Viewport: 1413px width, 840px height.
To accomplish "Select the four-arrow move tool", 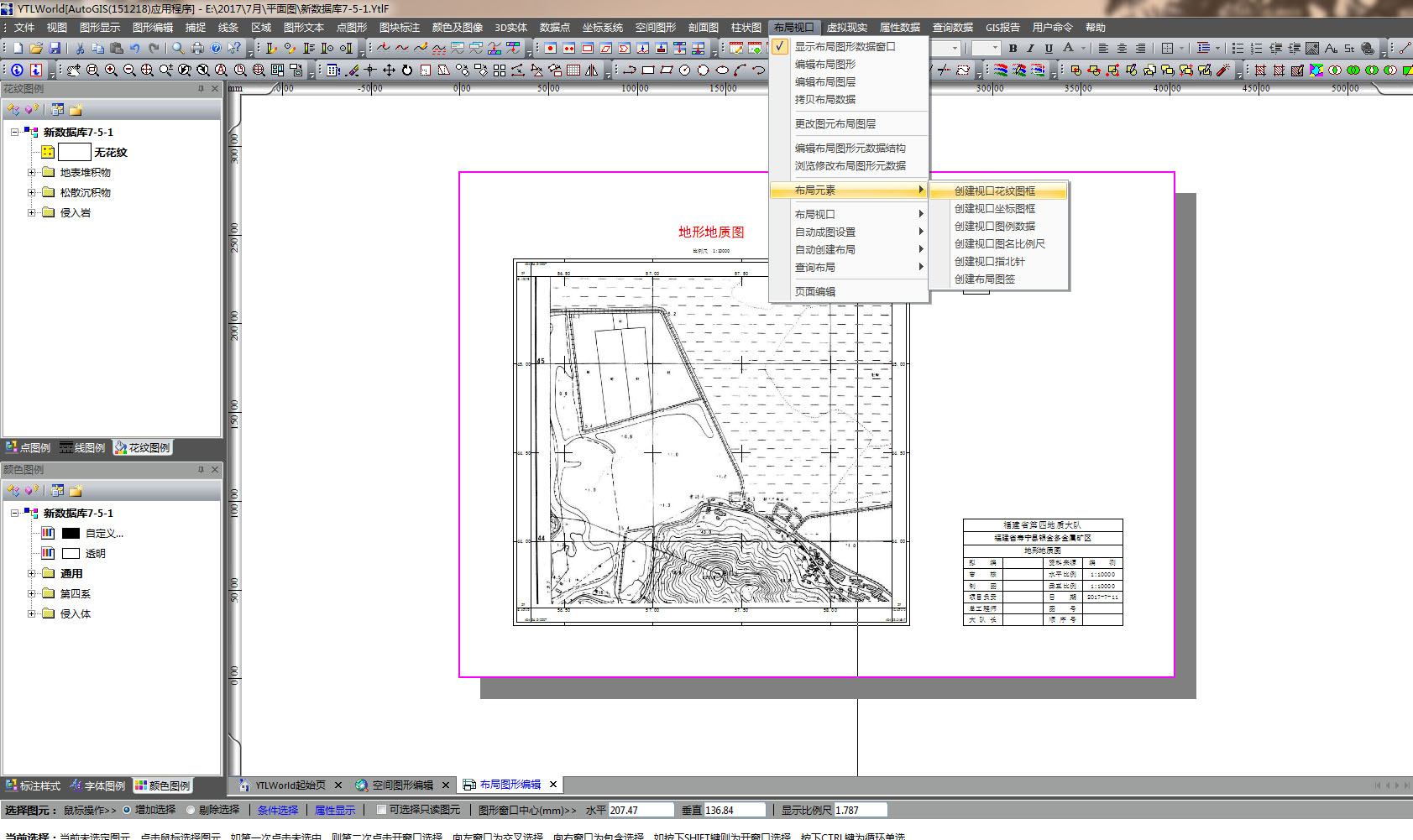I will (x=389, y=70).
